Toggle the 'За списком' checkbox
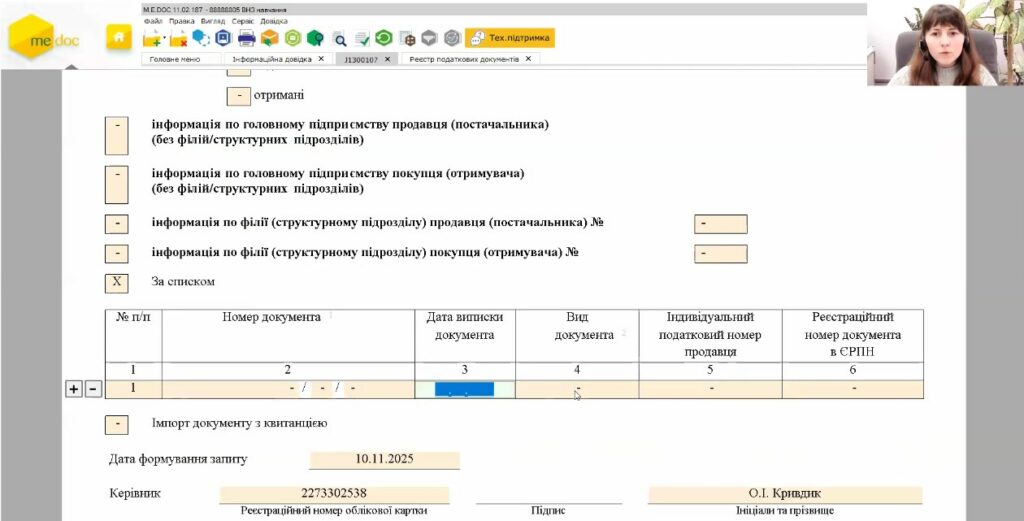This screenshot has height=521, width=1024. [116, 282]
